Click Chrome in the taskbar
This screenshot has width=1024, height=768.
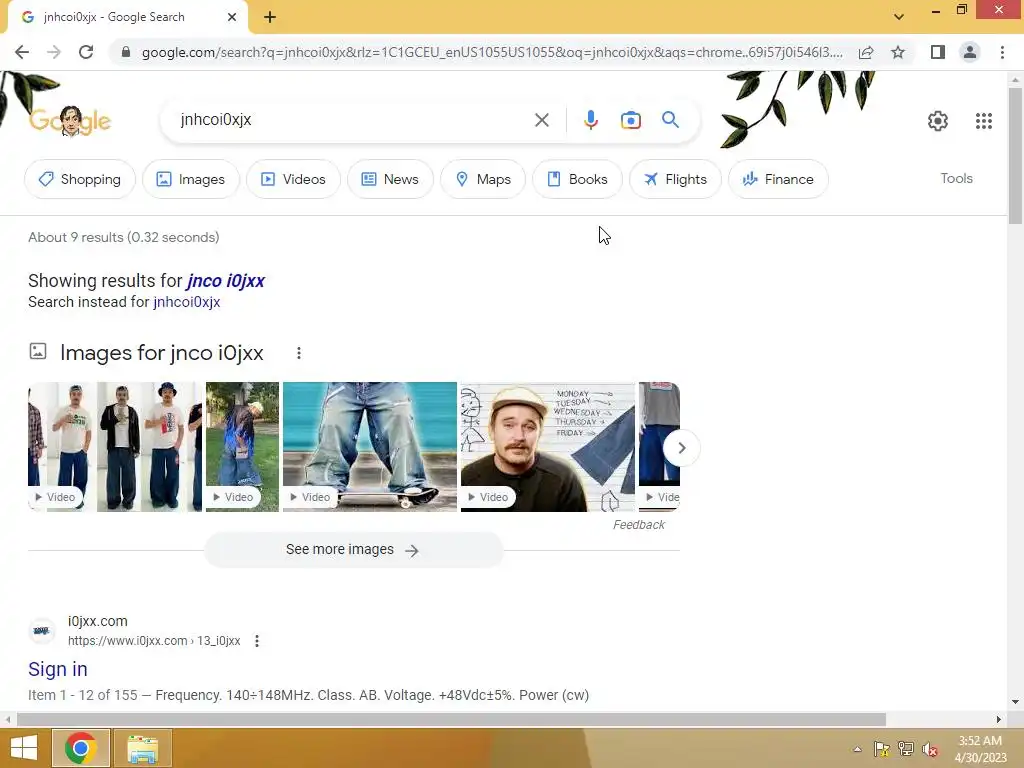(x=81, y=748)
